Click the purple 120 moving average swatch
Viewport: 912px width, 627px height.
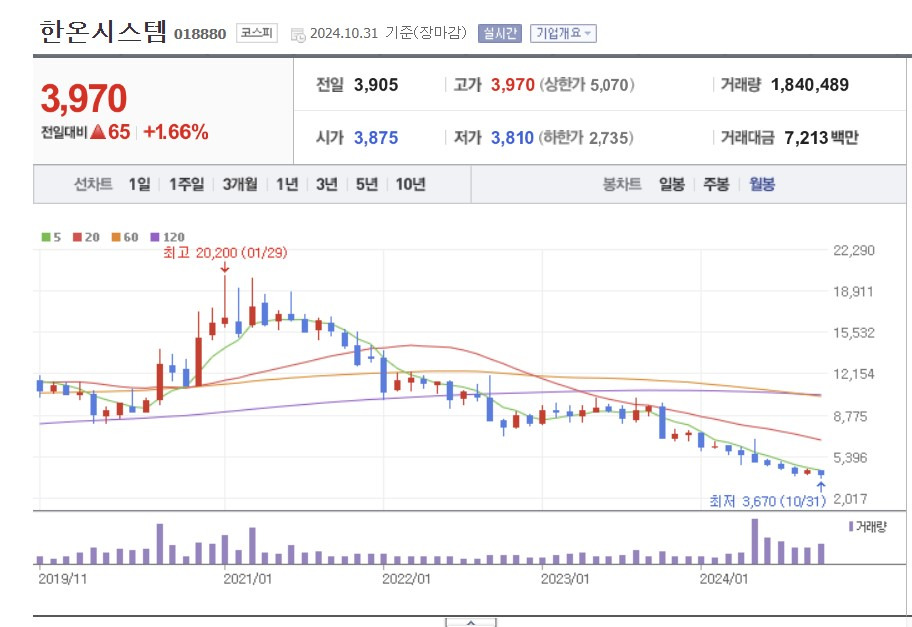tap(155, 237)
